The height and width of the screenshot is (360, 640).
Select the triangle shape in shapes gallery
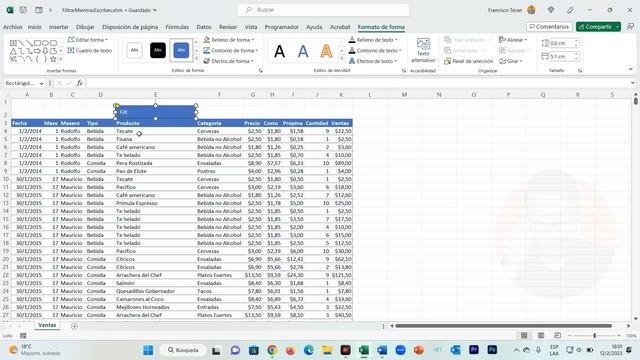click(13, 51)
